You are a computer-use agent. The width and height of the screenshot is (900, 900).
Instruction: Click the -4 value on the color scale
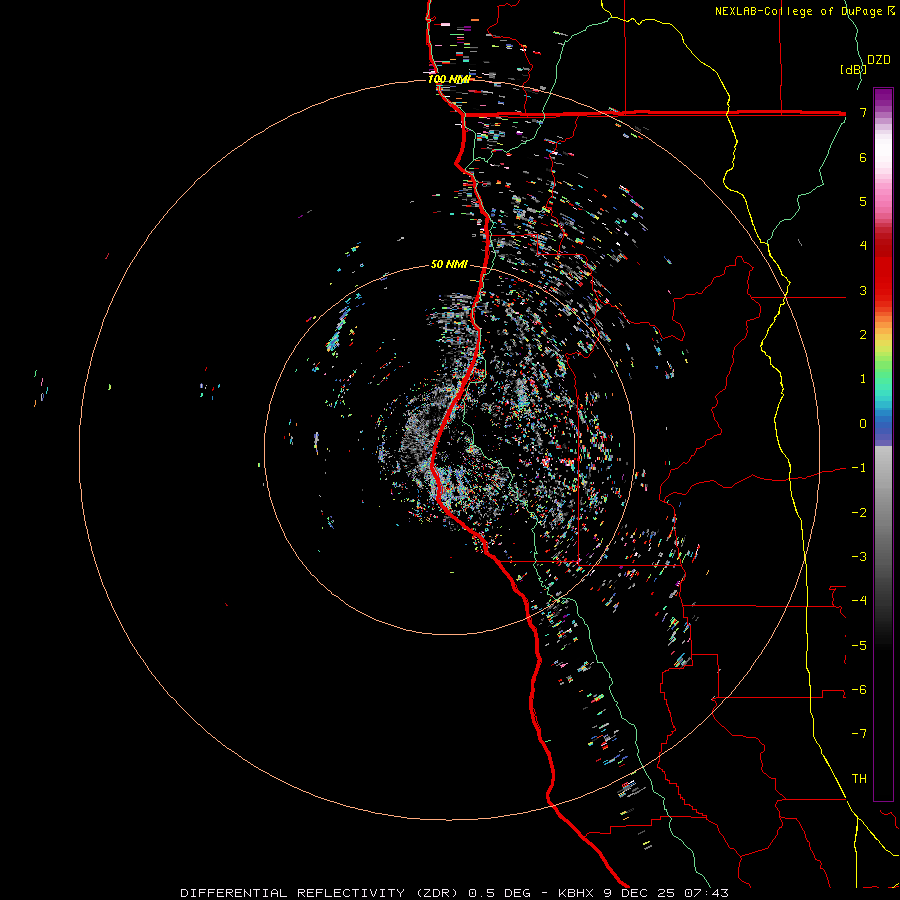click(x=859, y=601)
